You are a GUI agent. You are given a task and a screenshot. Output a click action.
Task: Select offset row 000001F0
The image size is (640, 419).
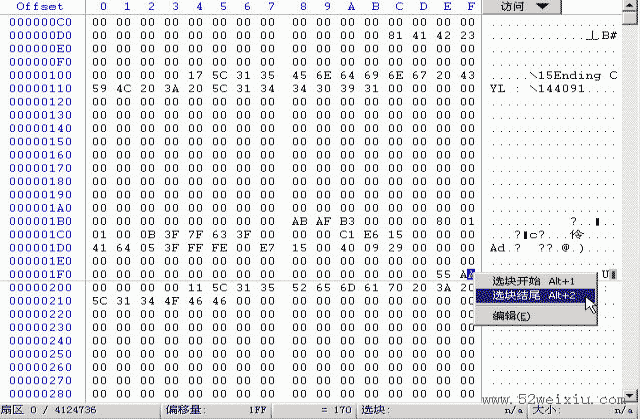click(40, 274)
